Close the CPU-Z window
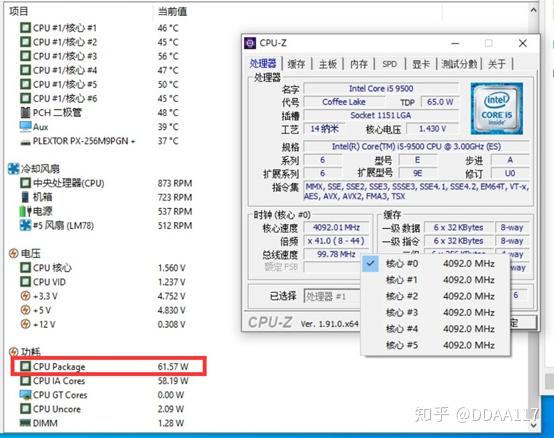554x438 pixels. point(523,43)
